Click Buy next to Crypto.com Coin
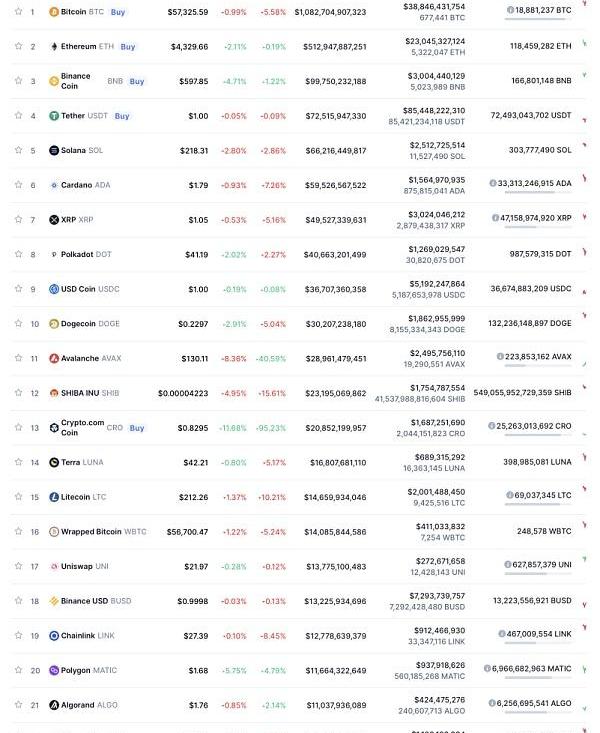Image resolution: width=600 pixels, height=733 pixels. (x=137, y=428)
